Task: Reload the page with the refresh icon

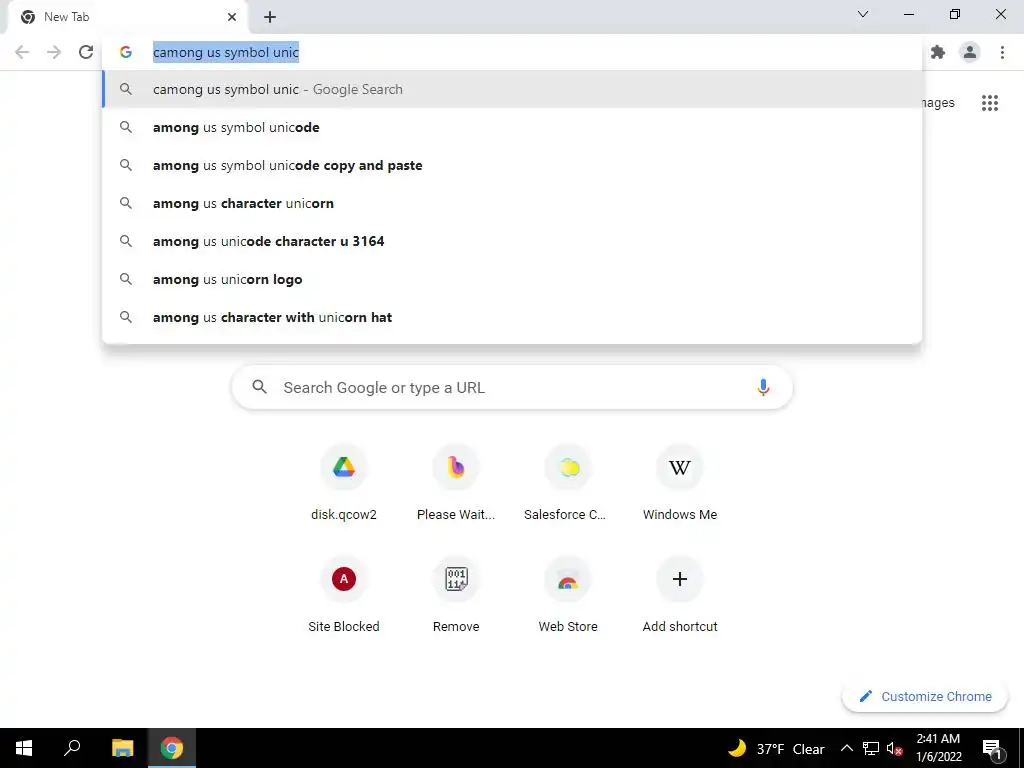Action: [86, 52]
